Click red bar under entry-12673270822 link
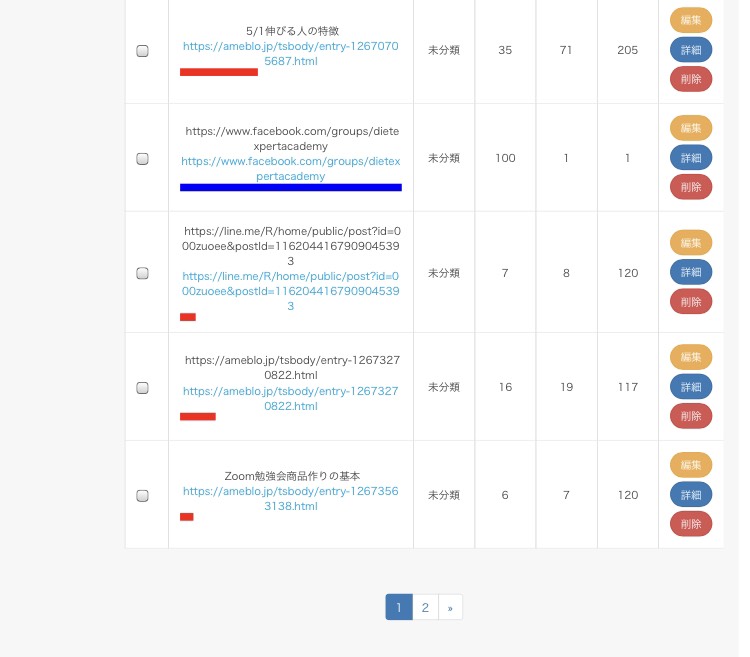The image size is (750, 657). click(x=198, y=417)
